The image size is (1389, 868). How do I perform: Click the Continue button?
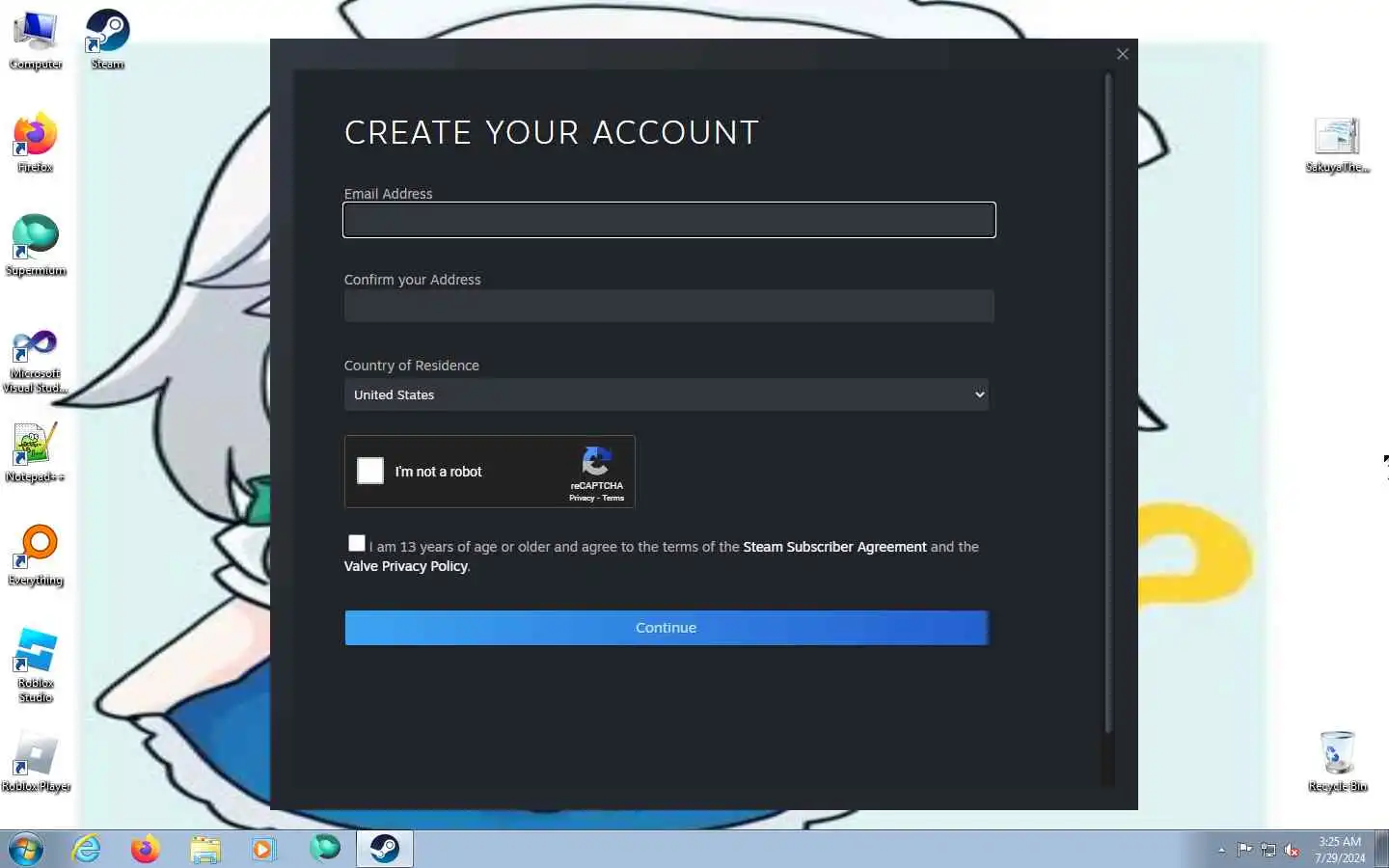tap(667, 628)
